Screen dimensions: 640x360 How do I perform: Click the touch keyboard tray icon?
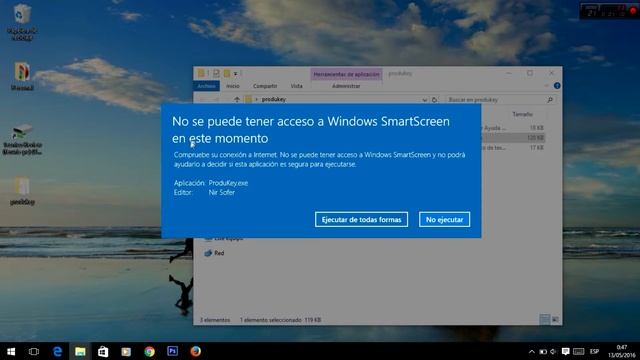click(578, 351)
